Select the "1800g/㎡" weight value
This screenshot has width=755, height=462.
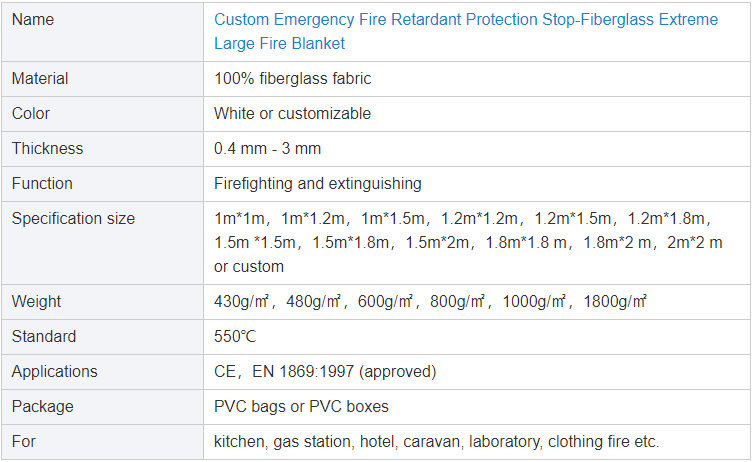coord(614,301)
